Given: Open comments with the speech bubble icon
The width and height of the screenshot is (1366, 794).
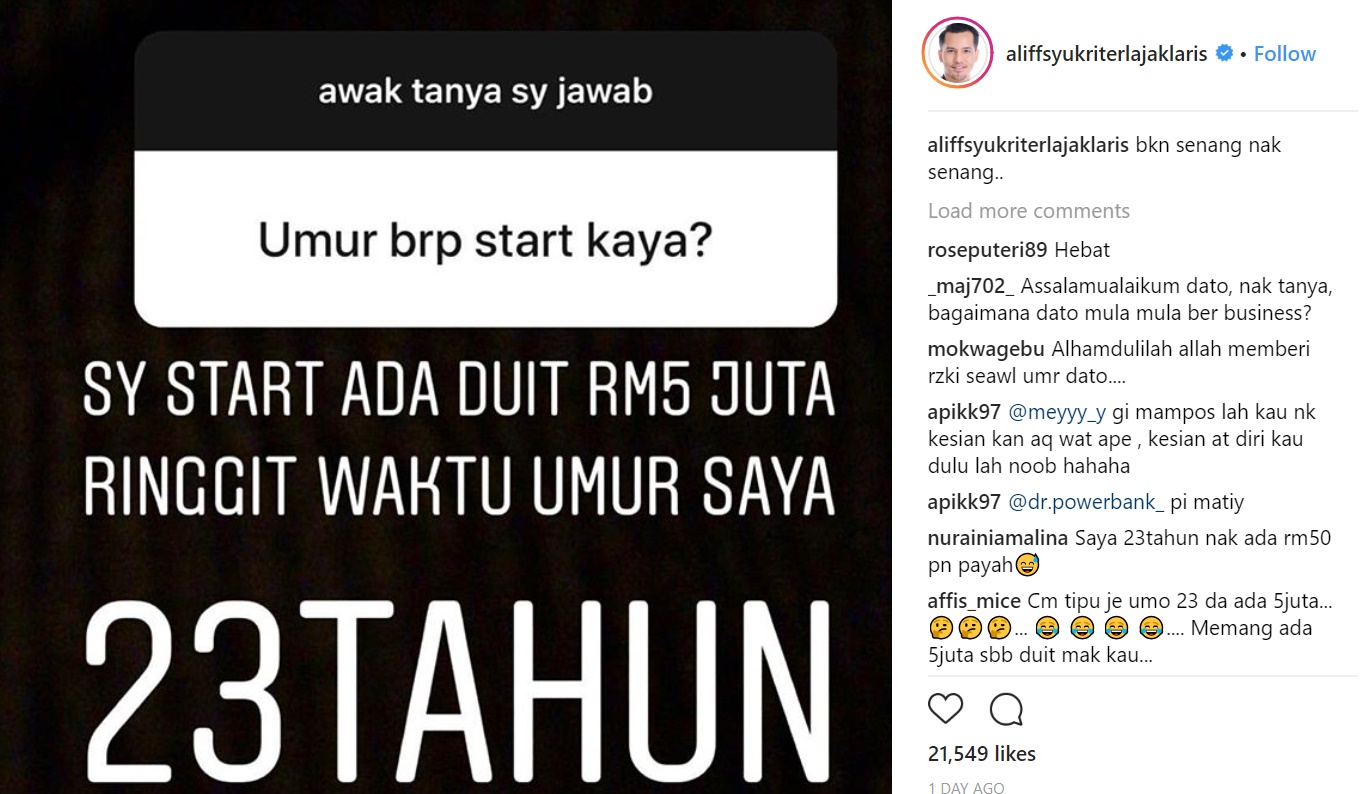Looking at the screenshot, I should coord(1006,709).
